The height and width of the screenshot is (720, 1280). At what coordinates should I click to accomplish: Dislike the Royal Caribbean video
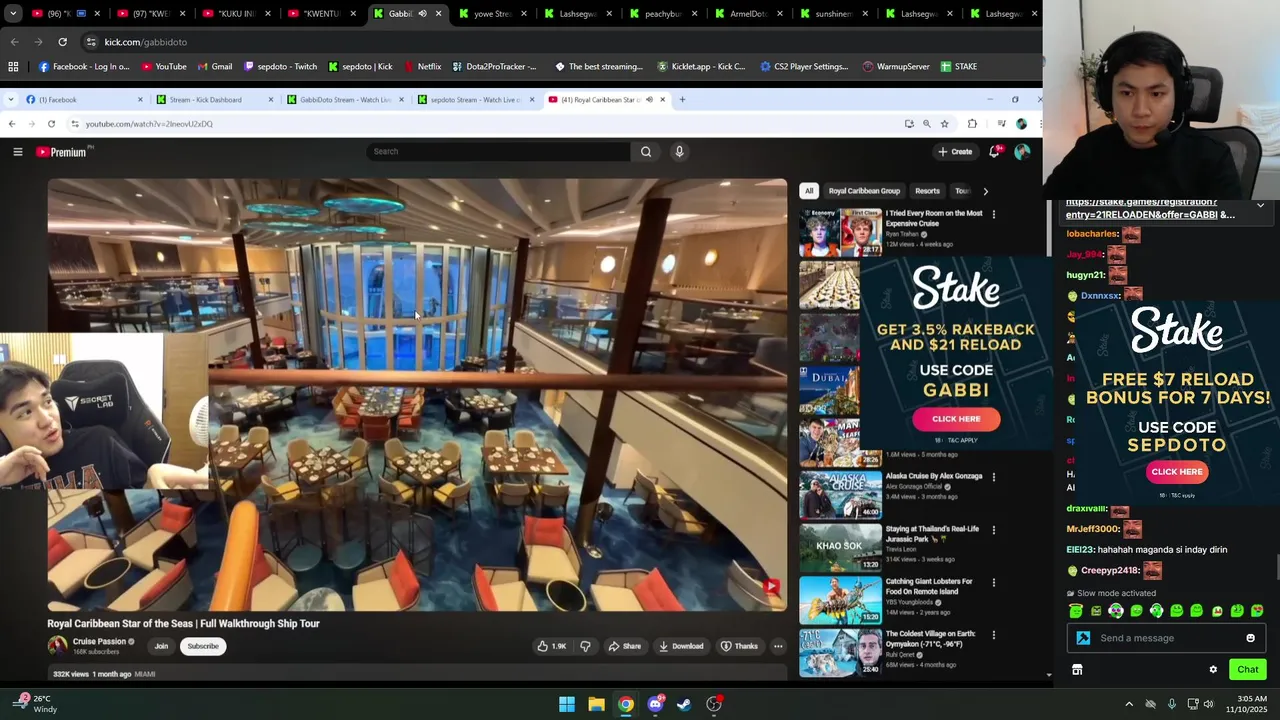[x=585, y=646]
